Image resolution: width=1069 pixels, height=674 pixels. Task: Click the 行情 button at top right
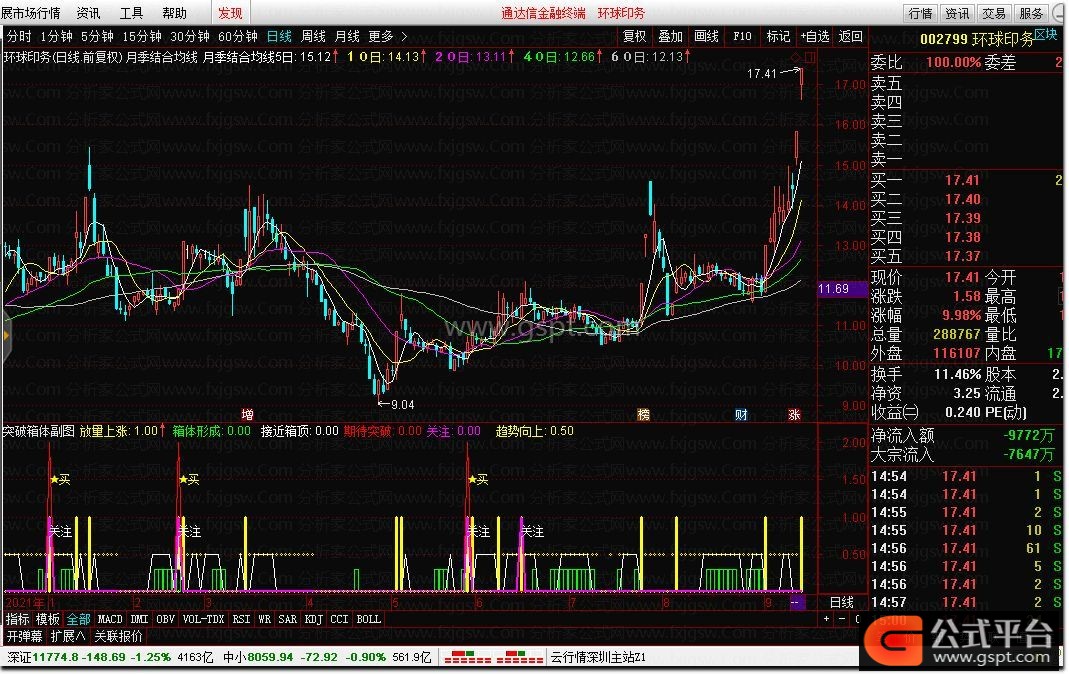click(920, 13)
